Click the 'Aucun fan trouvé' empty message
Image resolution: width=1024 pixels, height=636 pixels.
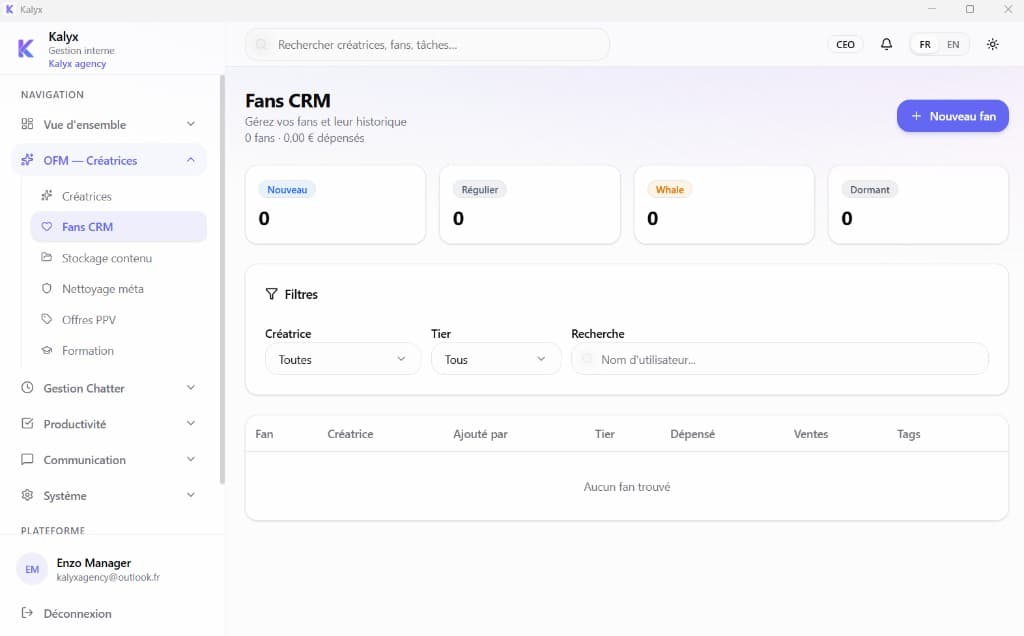point(627,486)
